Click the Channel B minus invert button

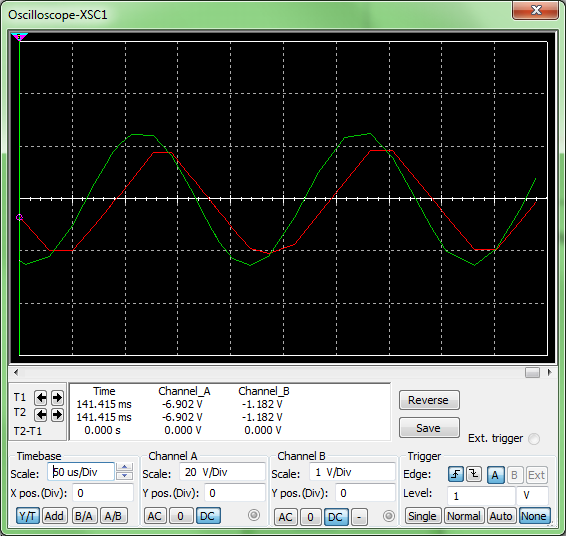(359, 517)
